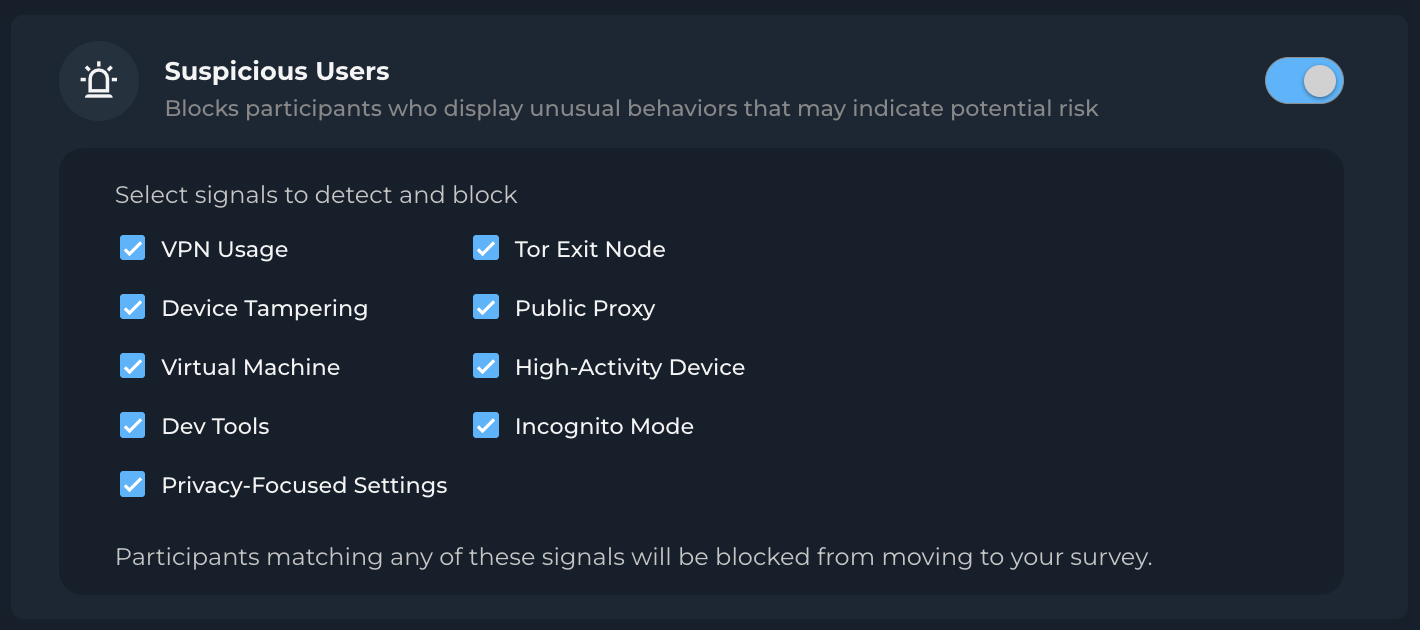Click the siren alert icon
Viewport: 1420px width, 630px height.
(x=98, y=81)
